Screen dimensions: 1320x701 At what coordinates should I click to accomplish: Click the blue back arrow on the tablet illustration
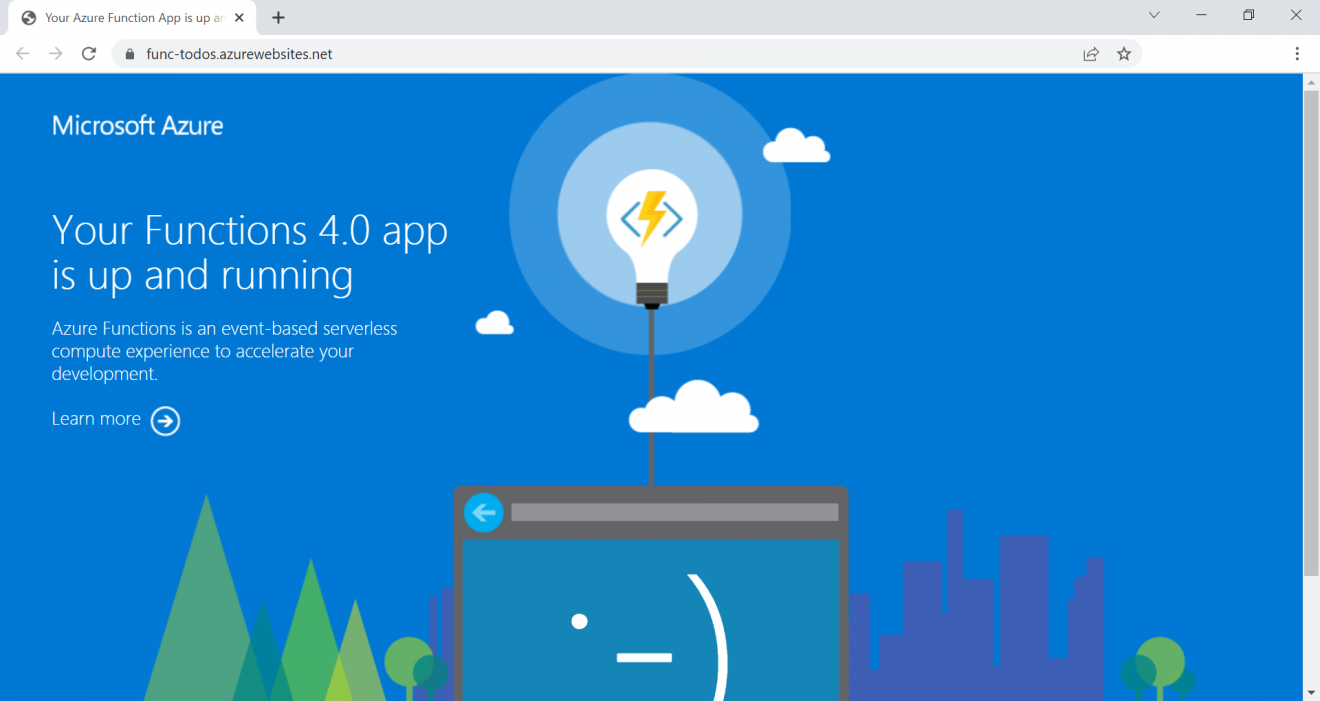(484, 512)
